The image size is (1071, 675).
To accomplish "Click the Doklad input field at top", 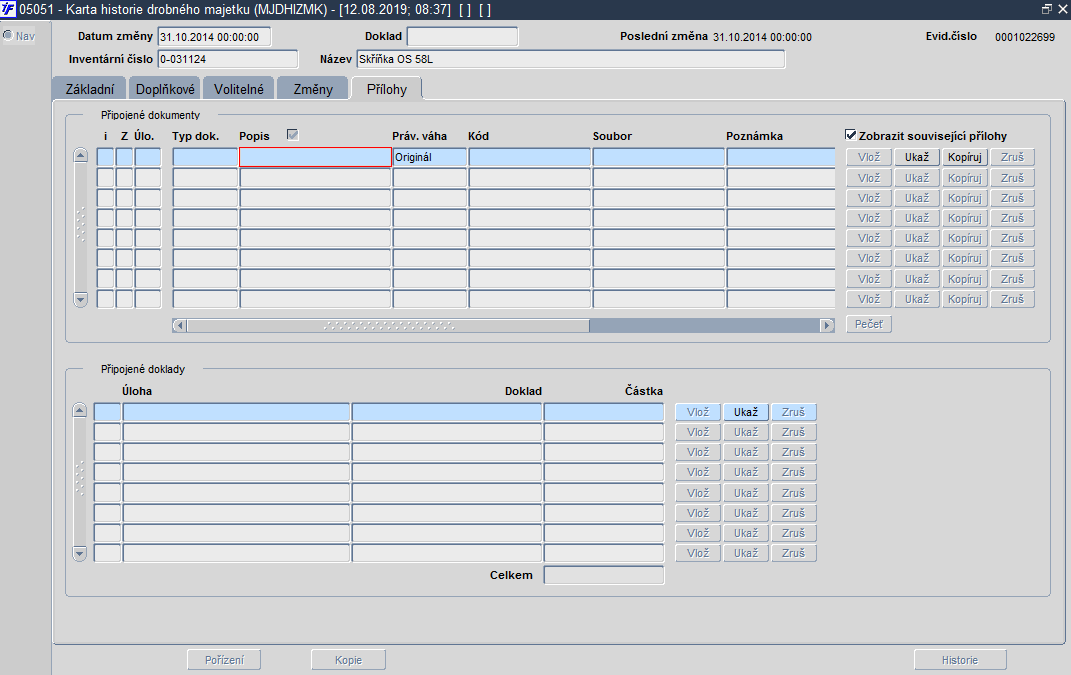I will (x=462, y=36).
